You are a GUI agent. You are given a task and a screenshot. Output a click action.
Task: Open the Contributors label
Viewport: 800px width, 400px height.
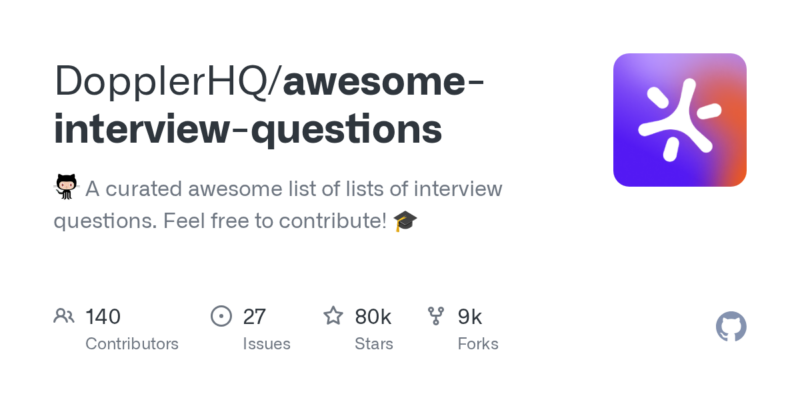tap(132, 344)
